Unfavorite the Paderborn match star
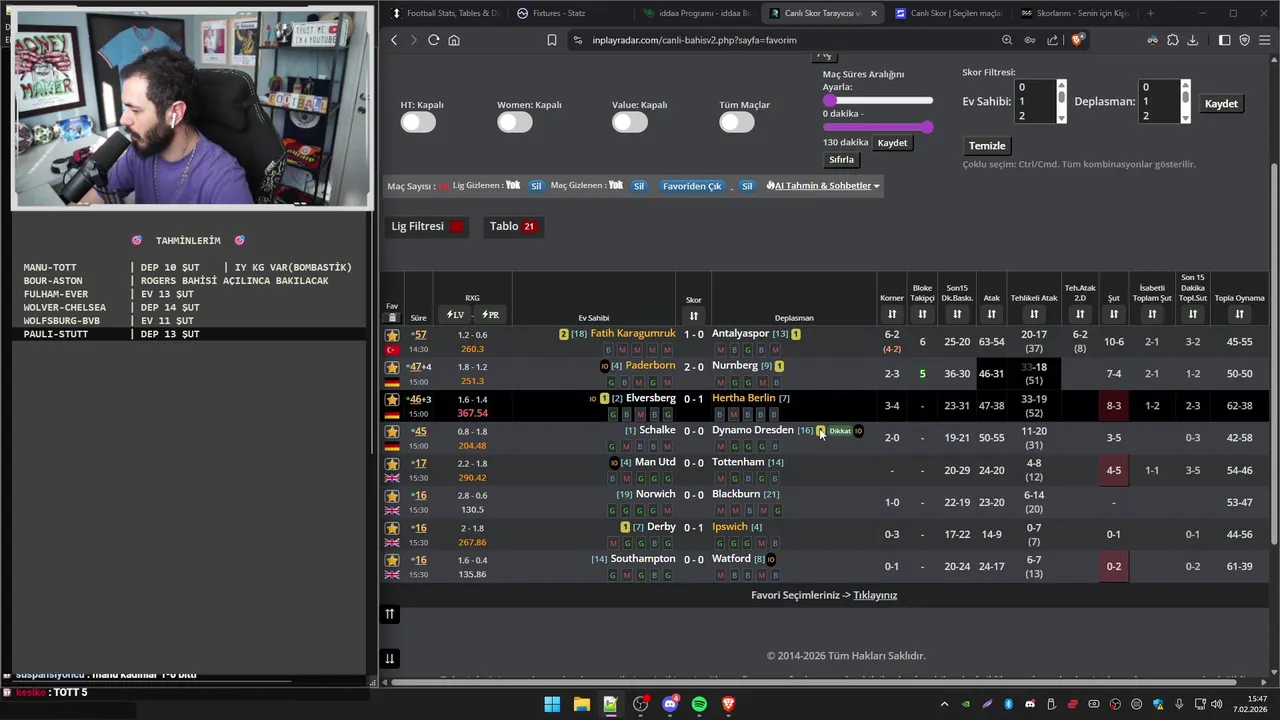This screenshot has width=1280, height=720. 392,367
